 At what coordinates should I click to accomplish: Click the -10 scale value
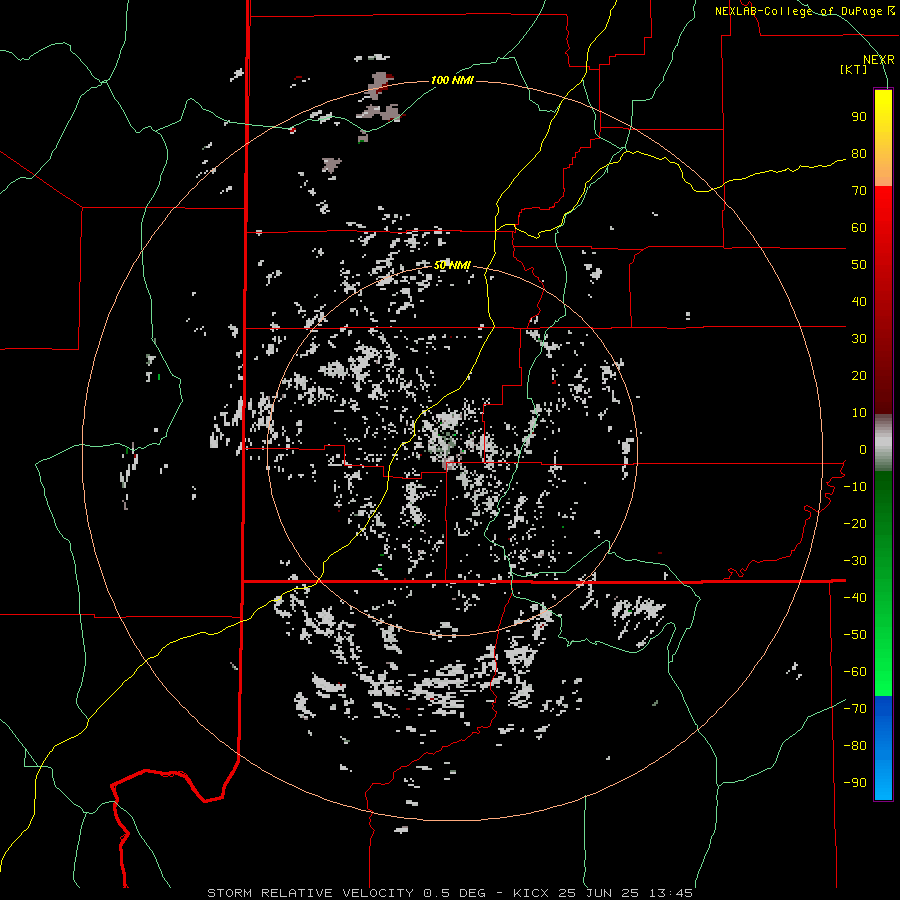[855, 487]
